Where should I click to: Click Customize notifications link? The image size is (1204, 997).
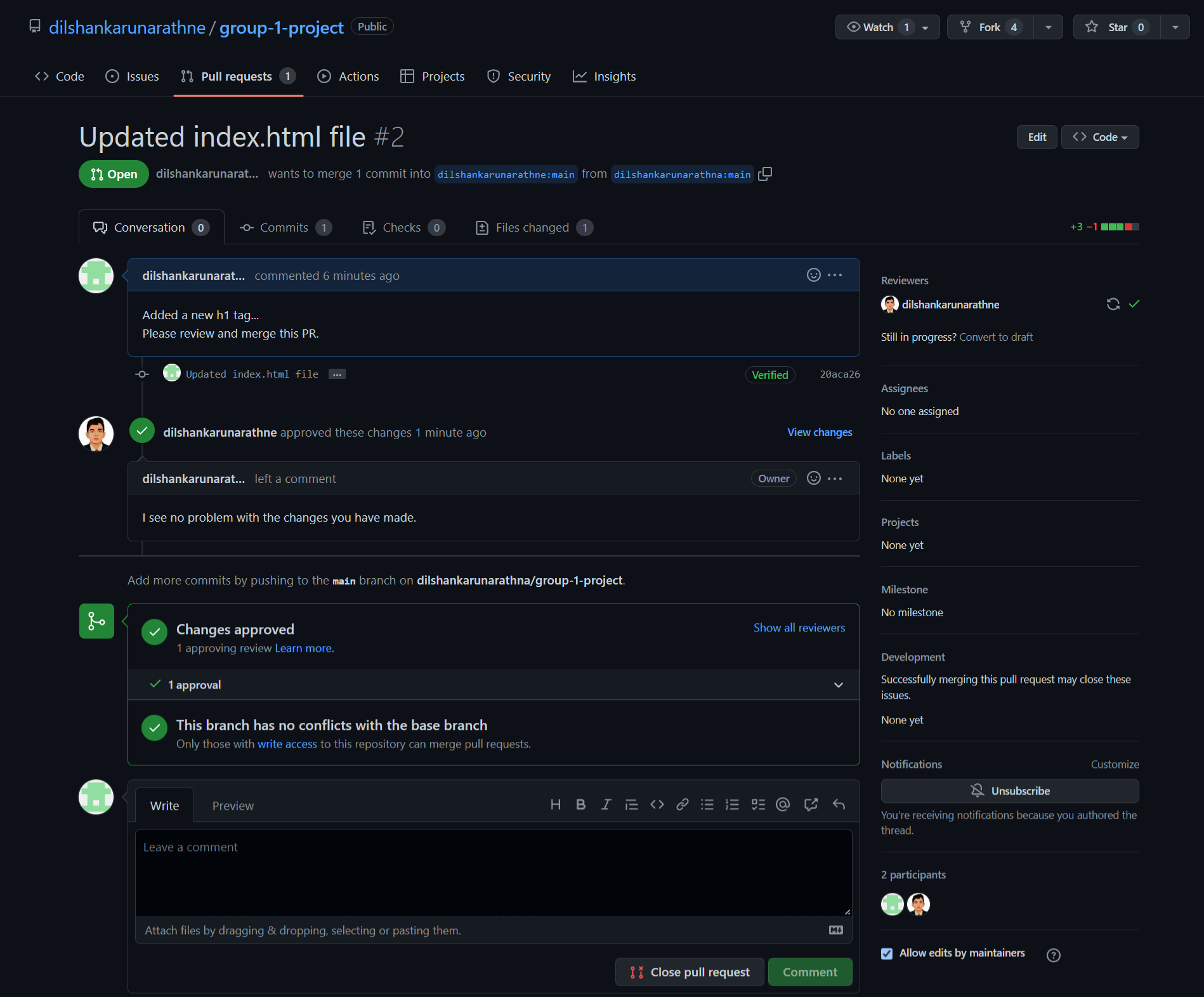pyautogui.click(x=1115, y=764)
